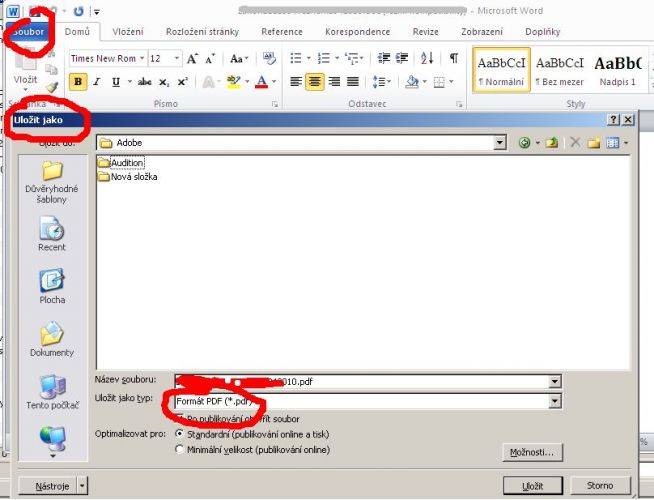Open the font name dropdown

(142, 58)
